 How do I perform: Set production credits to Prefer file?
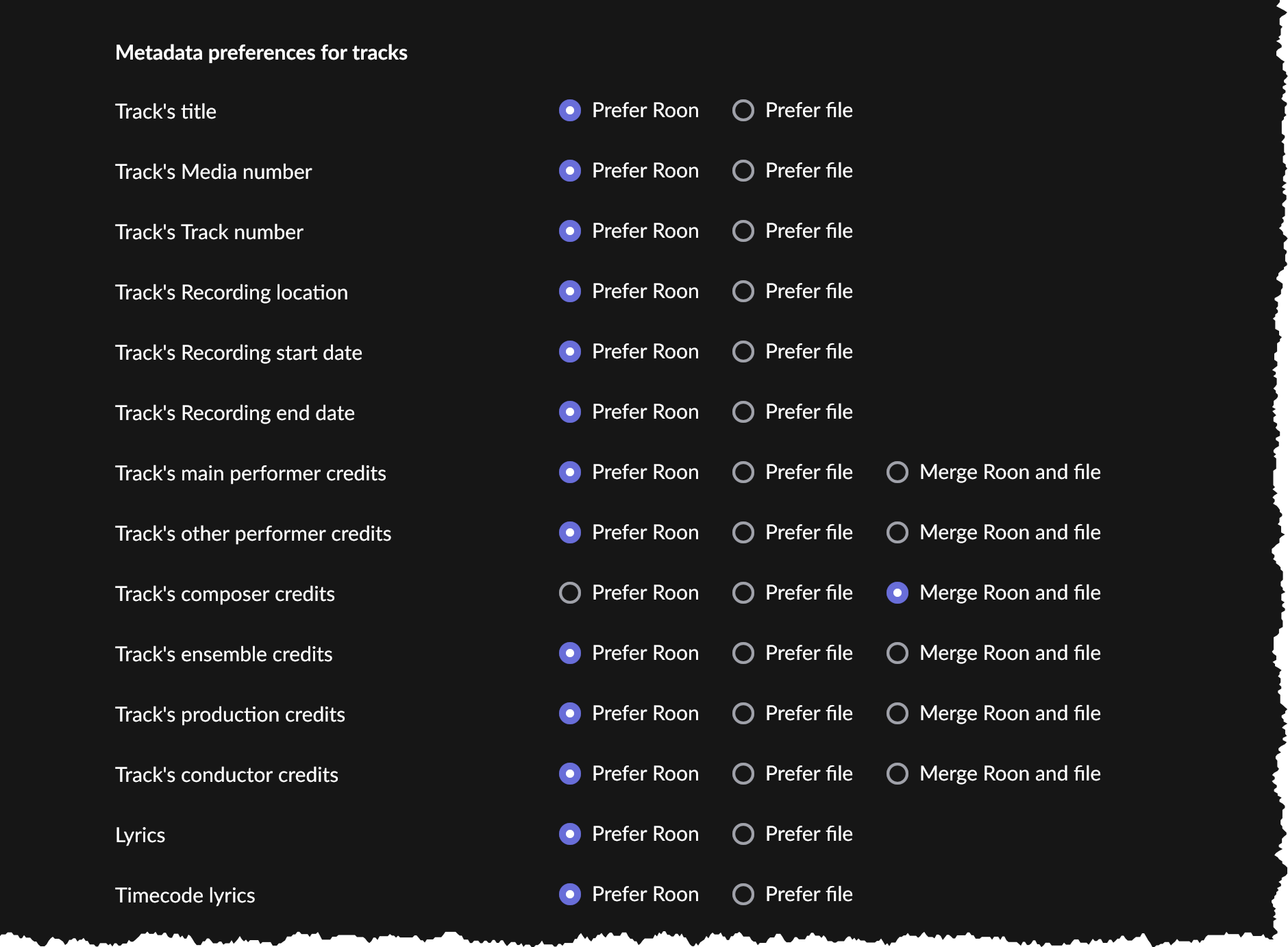point(743,713)
